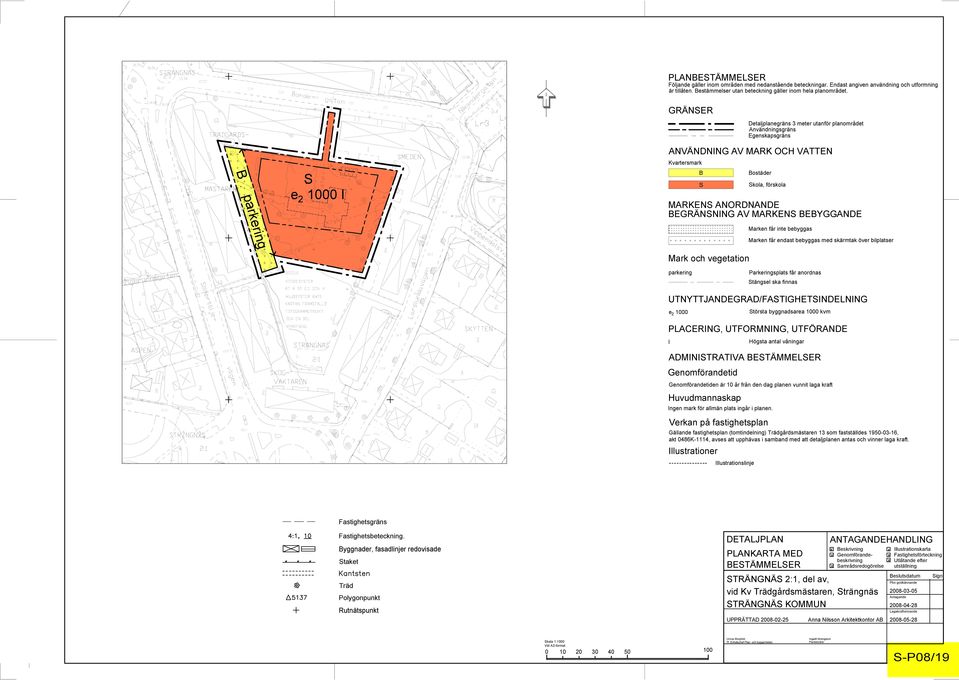Click the 'UPPRÄTTAD 2008-02-25' text
959x680 pixels.
pyautogui.click(x=757, y=619)
